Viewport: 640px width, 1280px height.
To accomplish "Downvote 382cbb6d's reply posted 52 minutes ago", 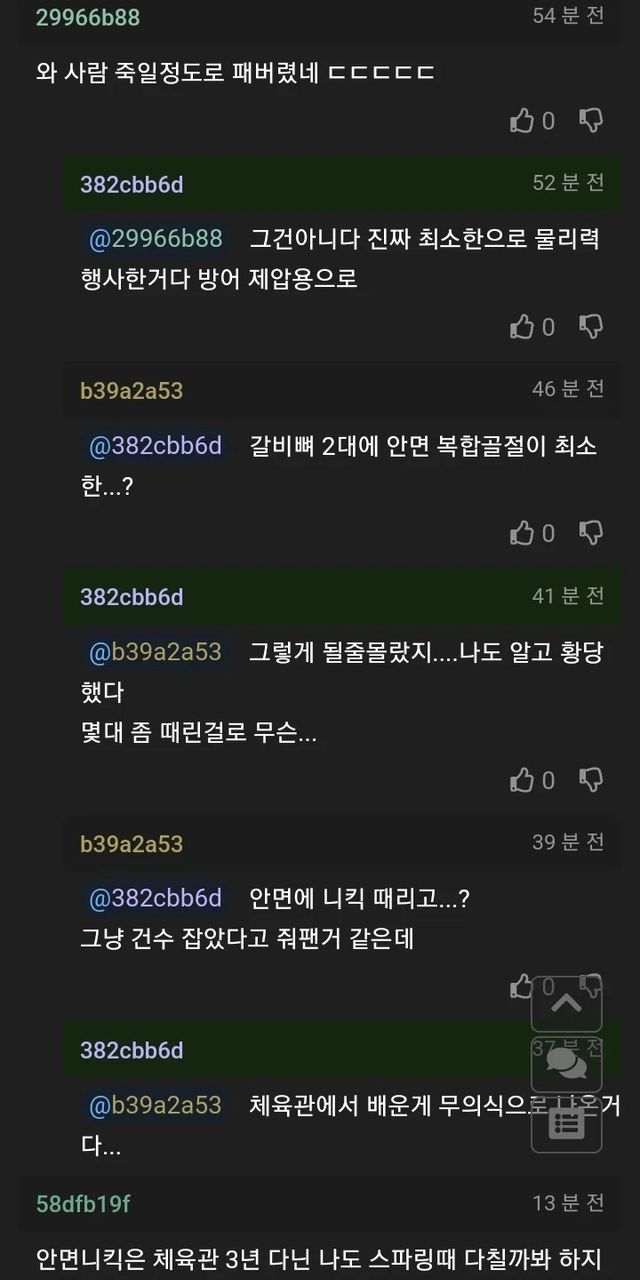I will point(591,327).
